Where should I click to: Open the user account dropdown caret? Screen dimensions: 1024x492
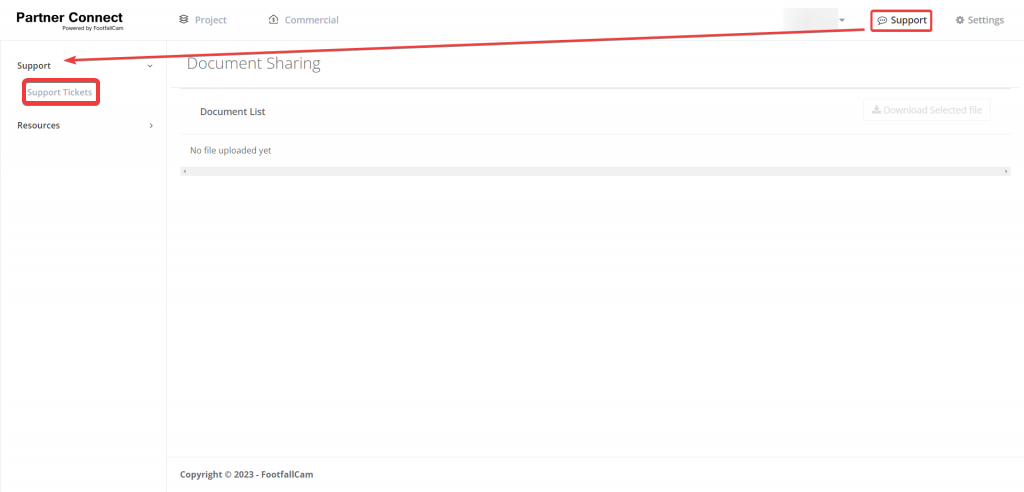[842, 20]
